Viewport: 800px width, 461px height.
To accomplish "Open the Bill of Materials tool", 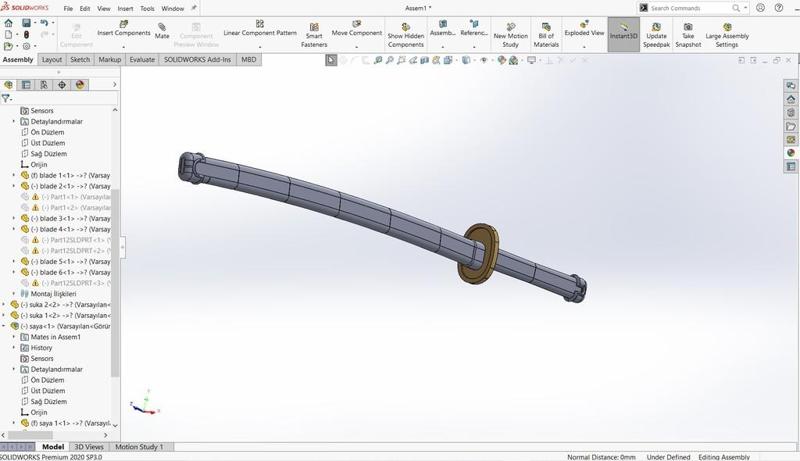I will (546, 35).
